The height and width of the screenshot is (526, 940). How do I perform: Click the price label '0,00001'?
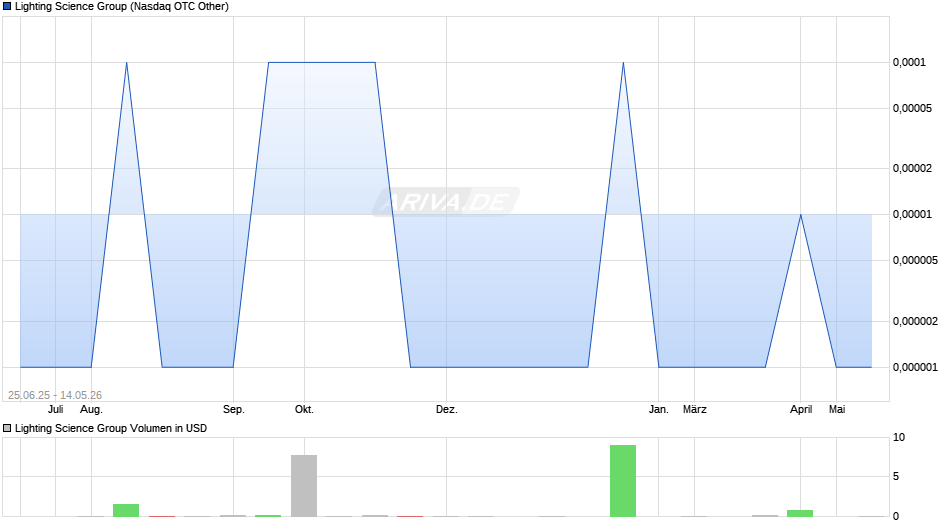912,215
